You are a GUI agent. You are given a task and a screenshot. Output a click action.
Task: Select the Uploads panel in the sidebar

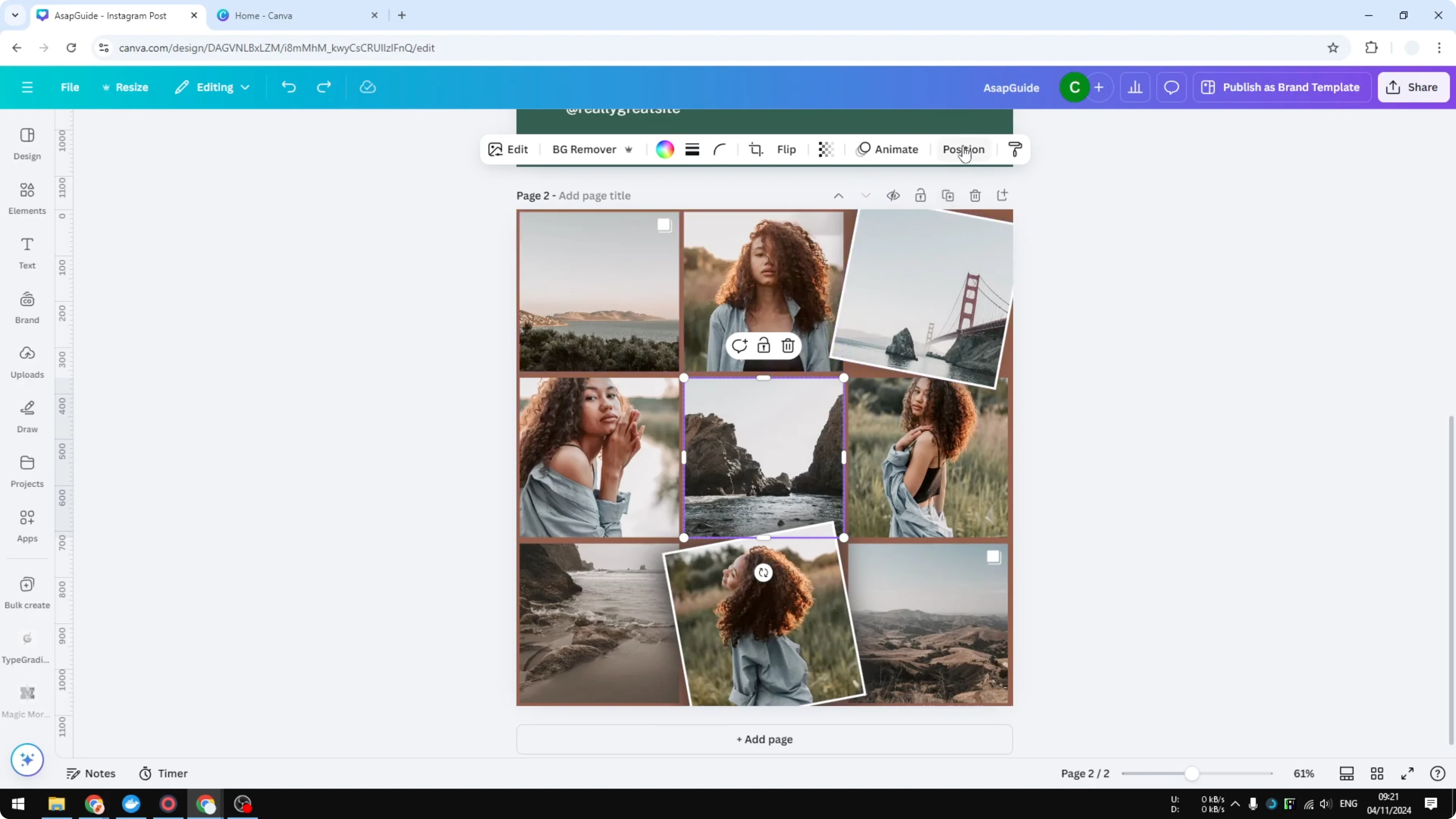click(27, 362)
